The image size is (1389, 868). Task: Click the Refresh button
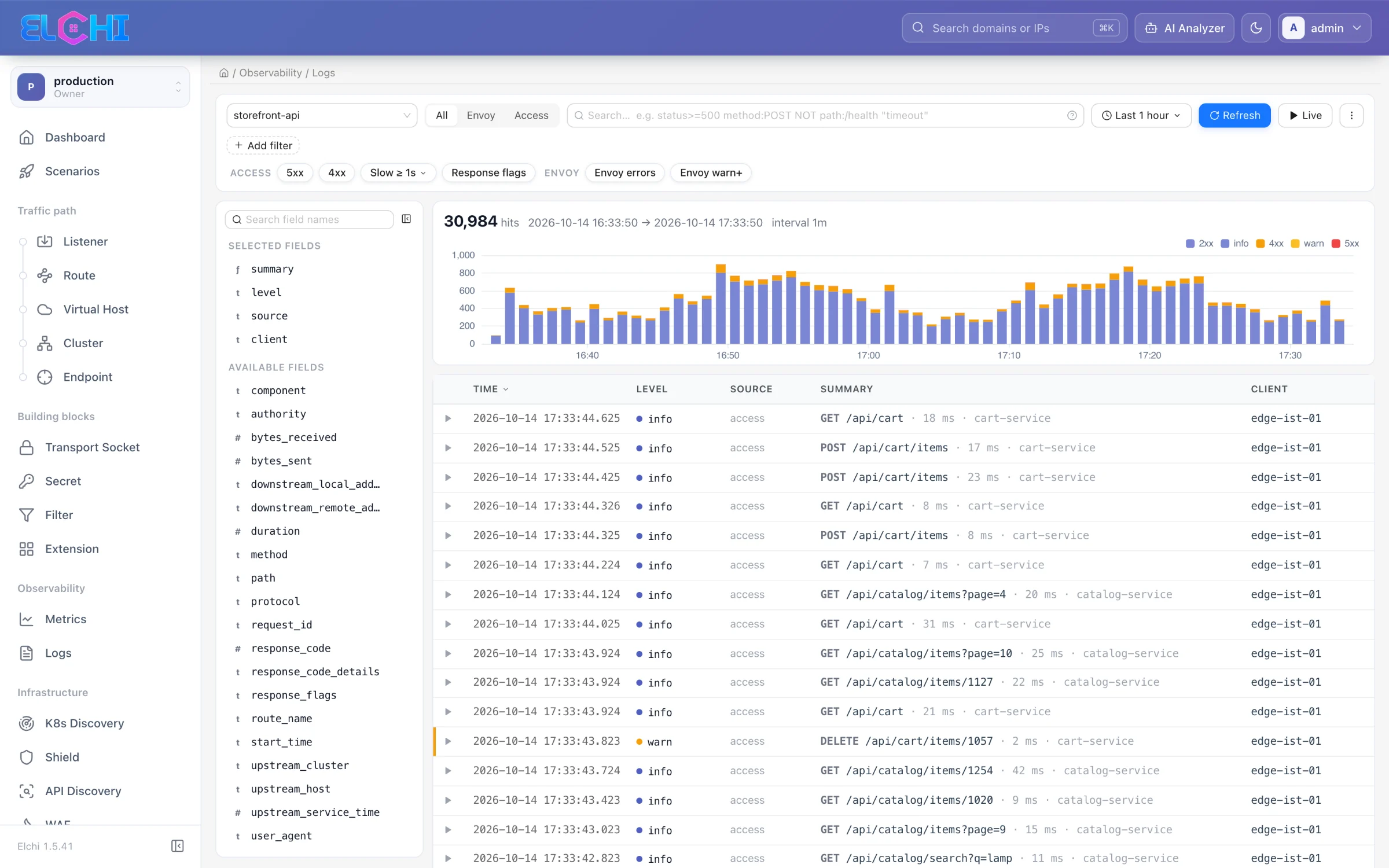tap(1234, 115)
